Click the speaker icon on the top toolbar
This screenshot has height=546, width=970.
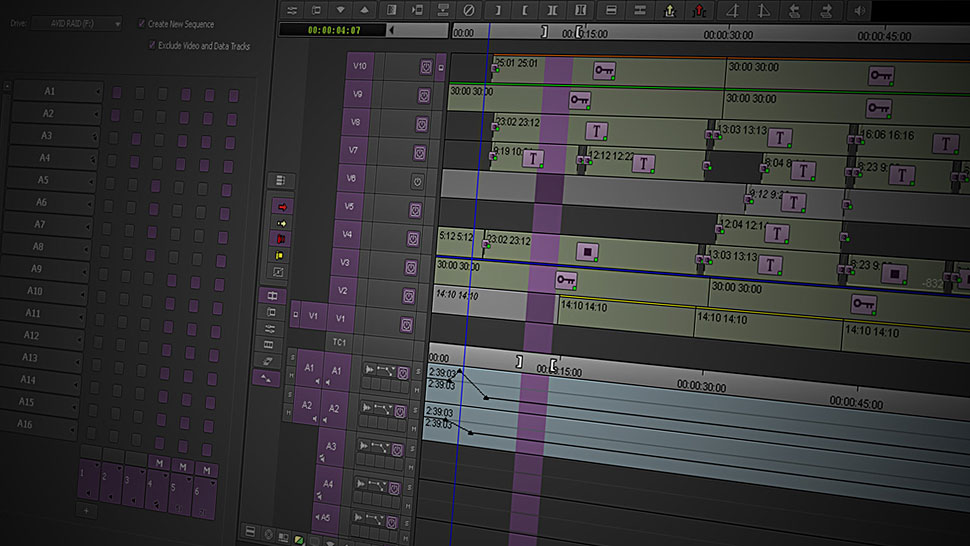859,10
